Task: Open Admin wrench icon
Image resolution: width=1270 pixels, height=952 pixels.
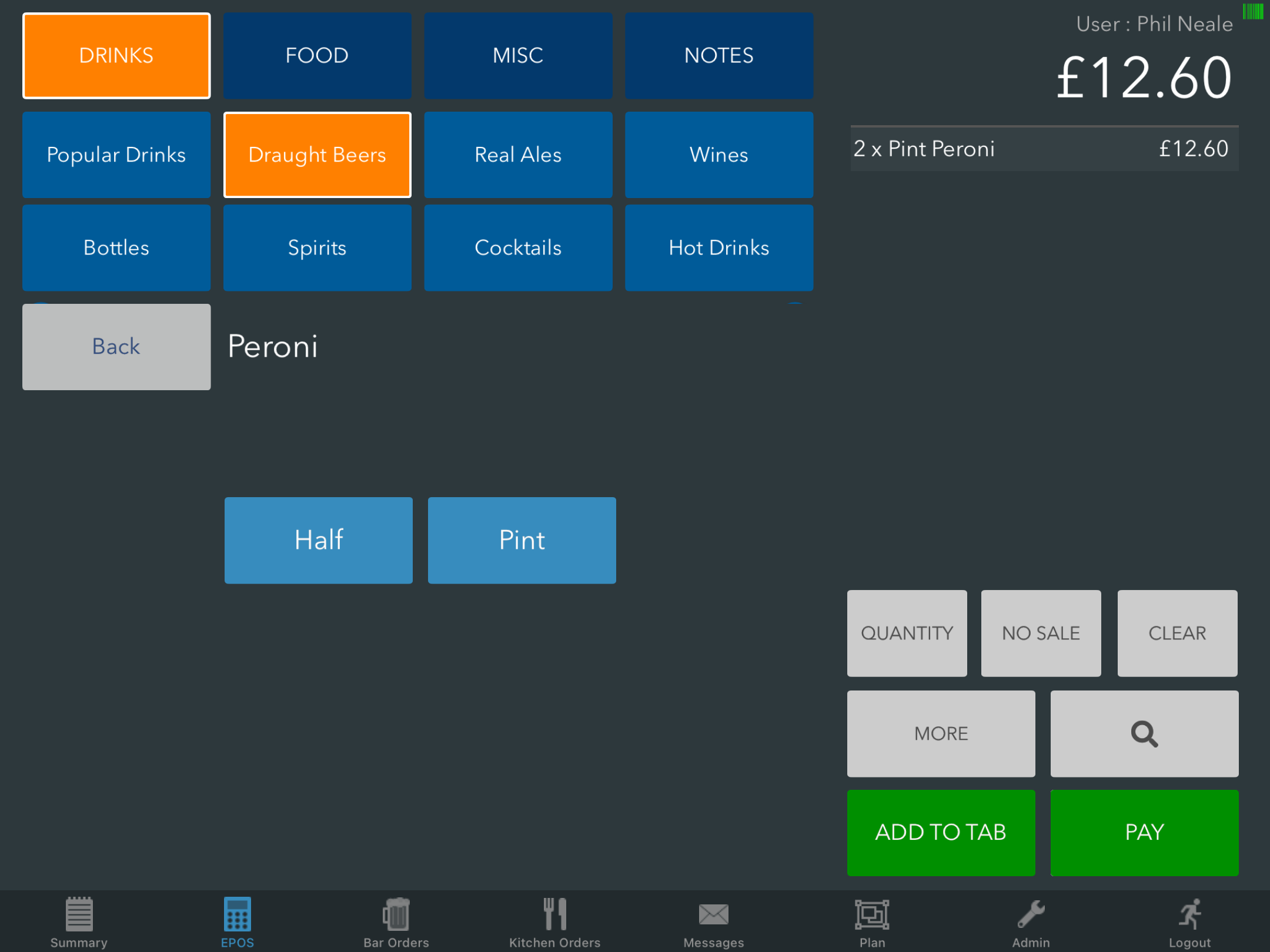Action: 1031,914
